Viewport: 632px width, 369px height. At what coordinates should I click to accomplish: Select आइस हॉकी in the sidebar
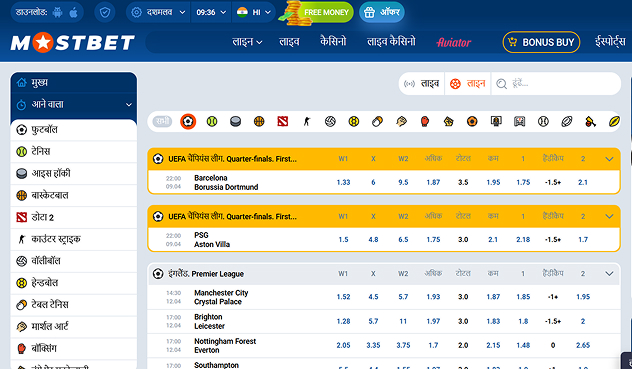click(x=74, y=173)
